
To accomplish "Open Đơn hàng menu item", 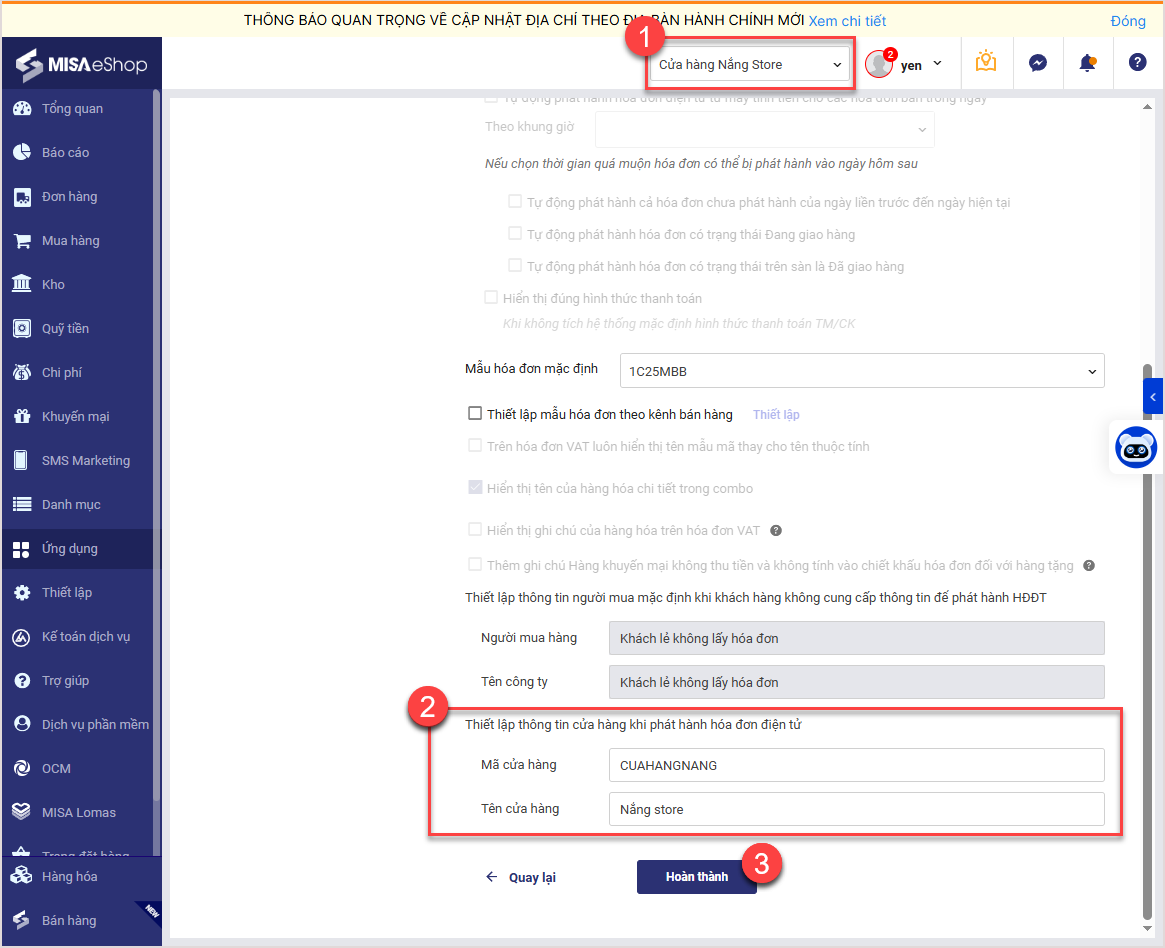I will click(70, 196).
